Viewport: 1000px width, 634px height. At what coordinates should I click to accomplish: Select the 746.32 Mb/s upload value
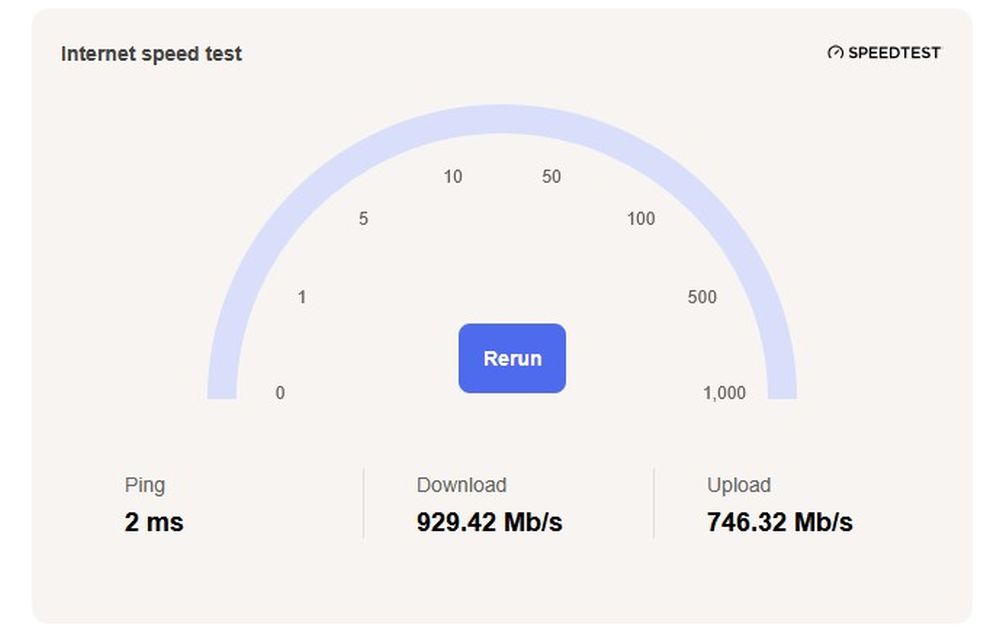[x=779, y=522]
